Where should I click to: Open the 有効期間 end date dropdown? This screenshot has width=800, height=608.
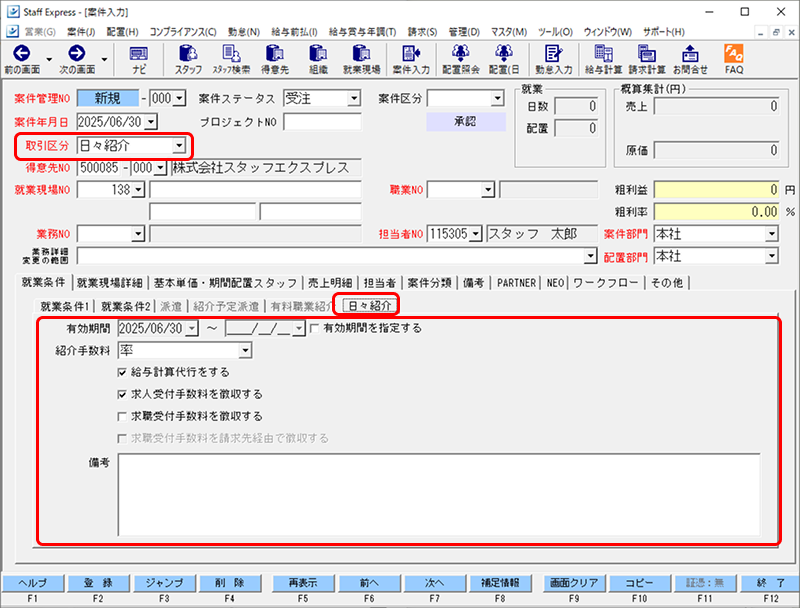pos(299,328)
